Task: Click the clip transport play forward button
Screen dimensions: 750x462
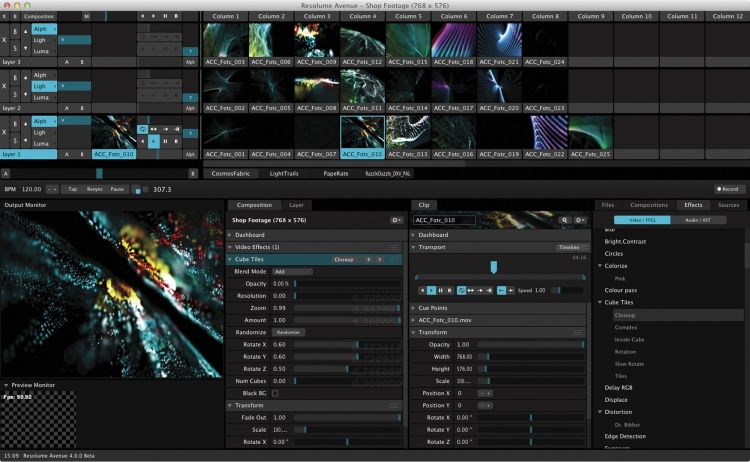Action: click(x=431, y=290)
